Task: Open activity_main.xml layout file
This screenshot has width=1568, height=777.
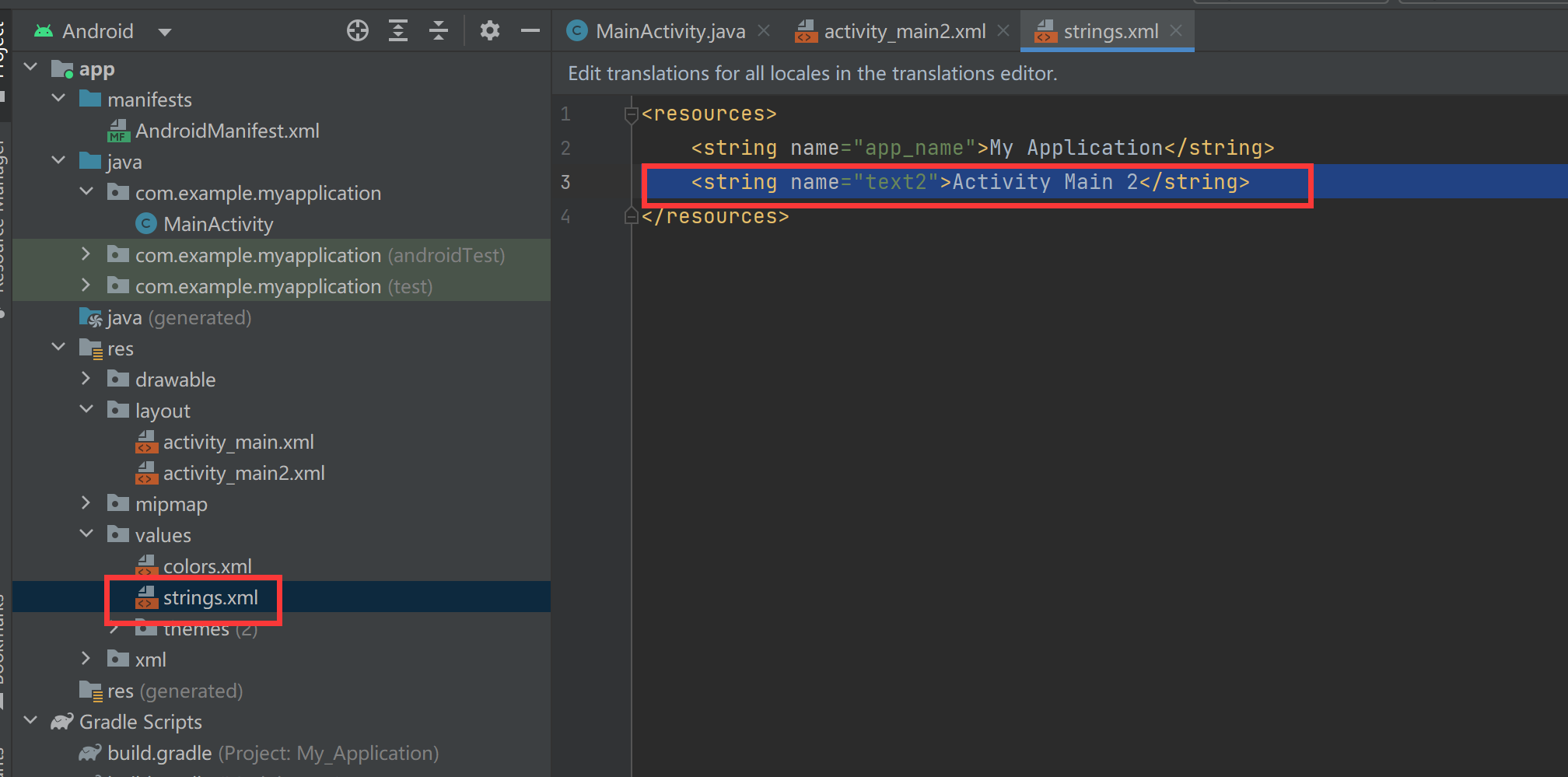Action: tap(238, 442)
